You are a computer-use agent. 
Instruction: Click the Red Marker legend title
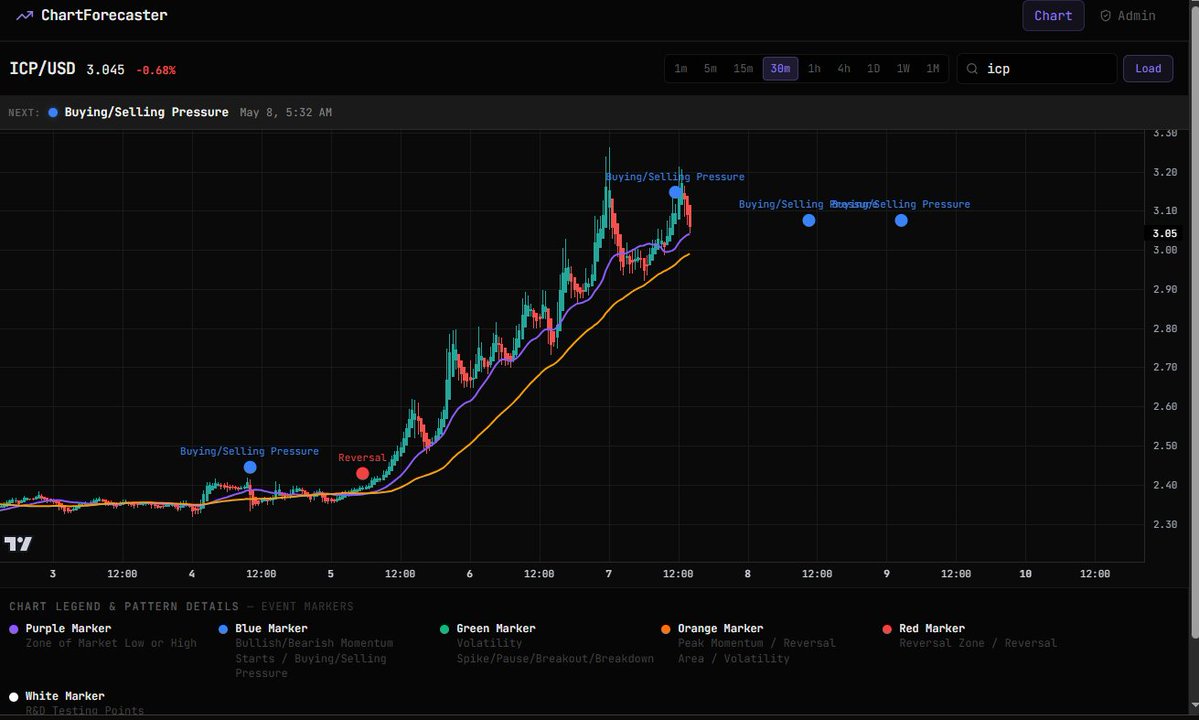931,628
